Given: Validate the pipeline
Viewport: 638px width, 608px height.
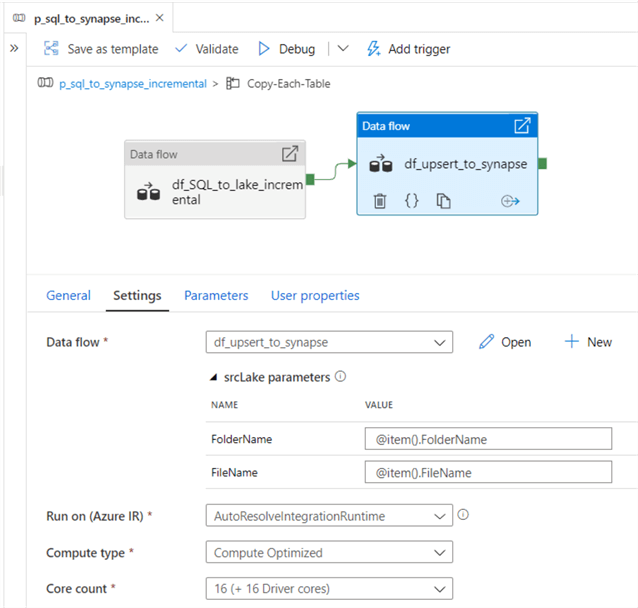Looking at the screenshot, I should tap(207, 49).
